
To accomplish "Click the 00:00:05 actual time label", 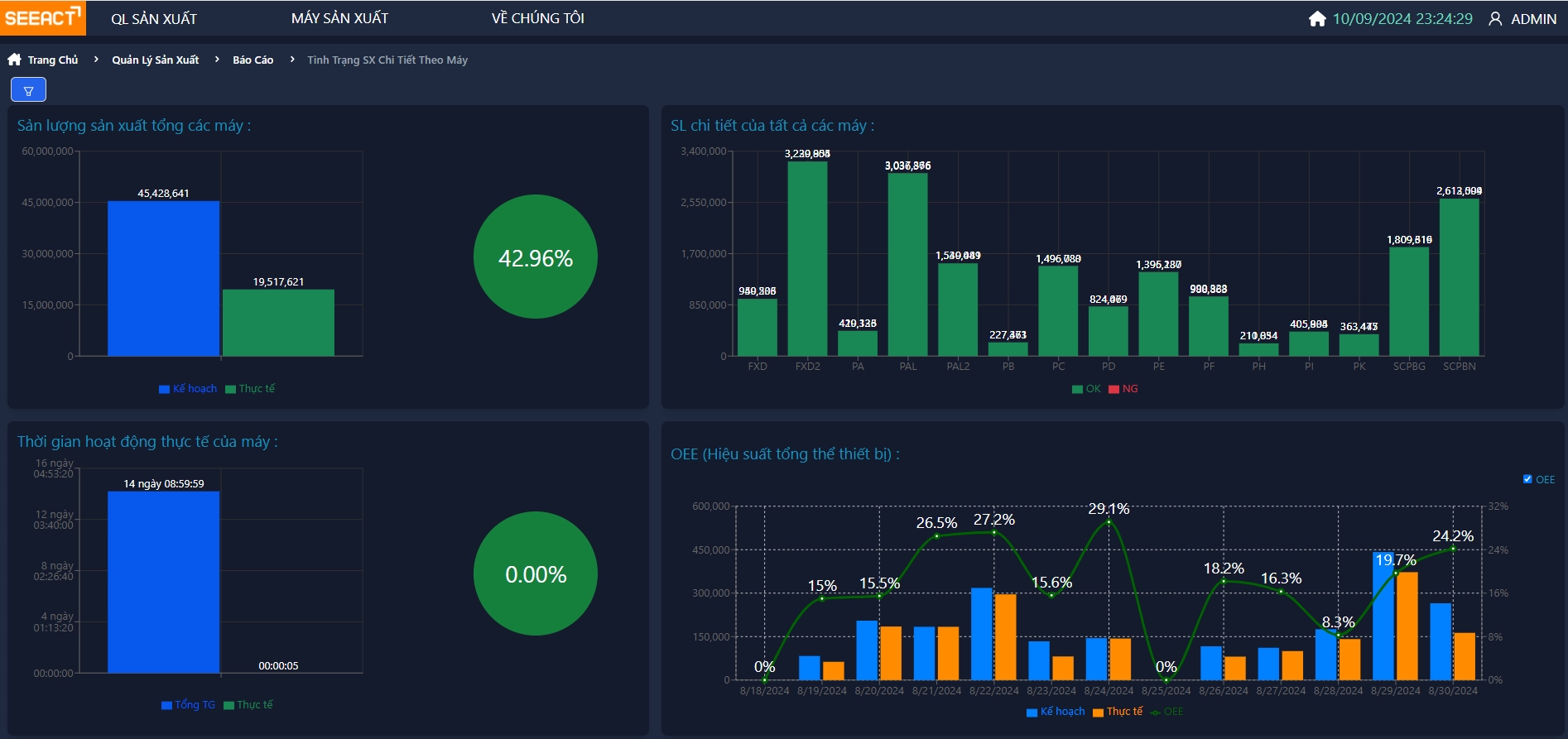I will 278,665.
